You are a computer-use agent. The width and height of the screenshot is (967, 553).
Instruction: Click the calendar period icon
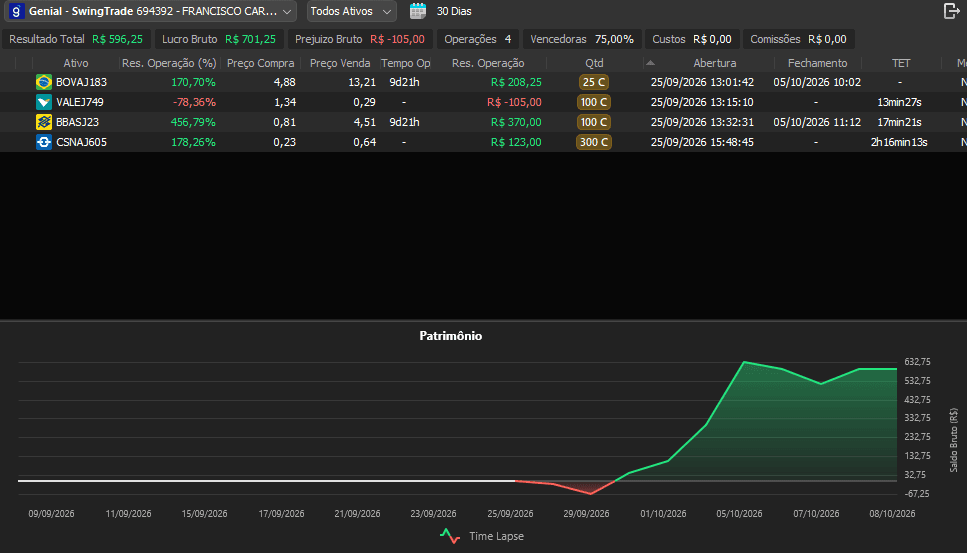point(418,11)
